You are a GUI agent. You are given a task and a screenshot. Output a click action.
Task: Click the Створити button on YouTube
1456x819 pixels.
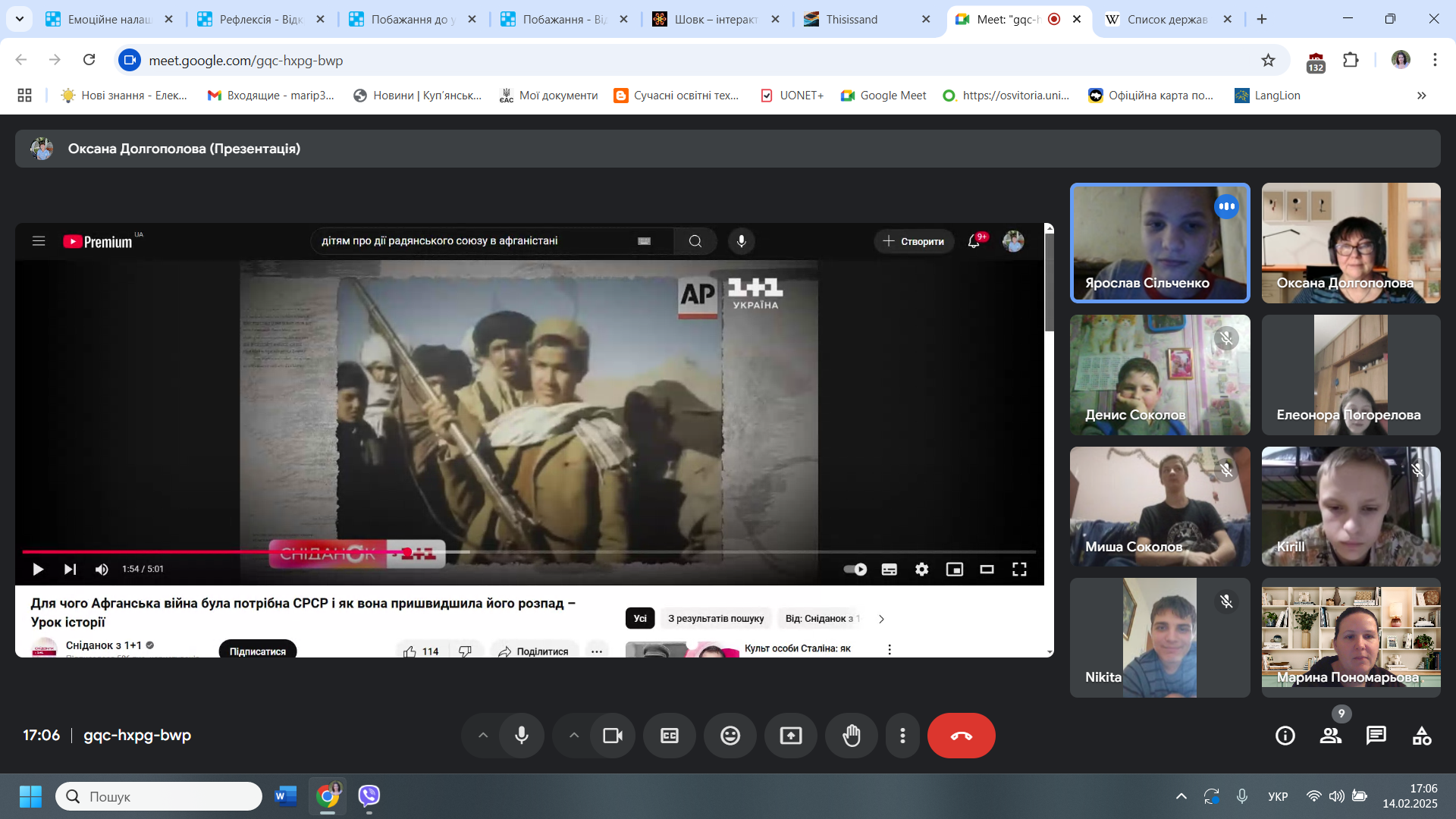(x=914, y=241)
